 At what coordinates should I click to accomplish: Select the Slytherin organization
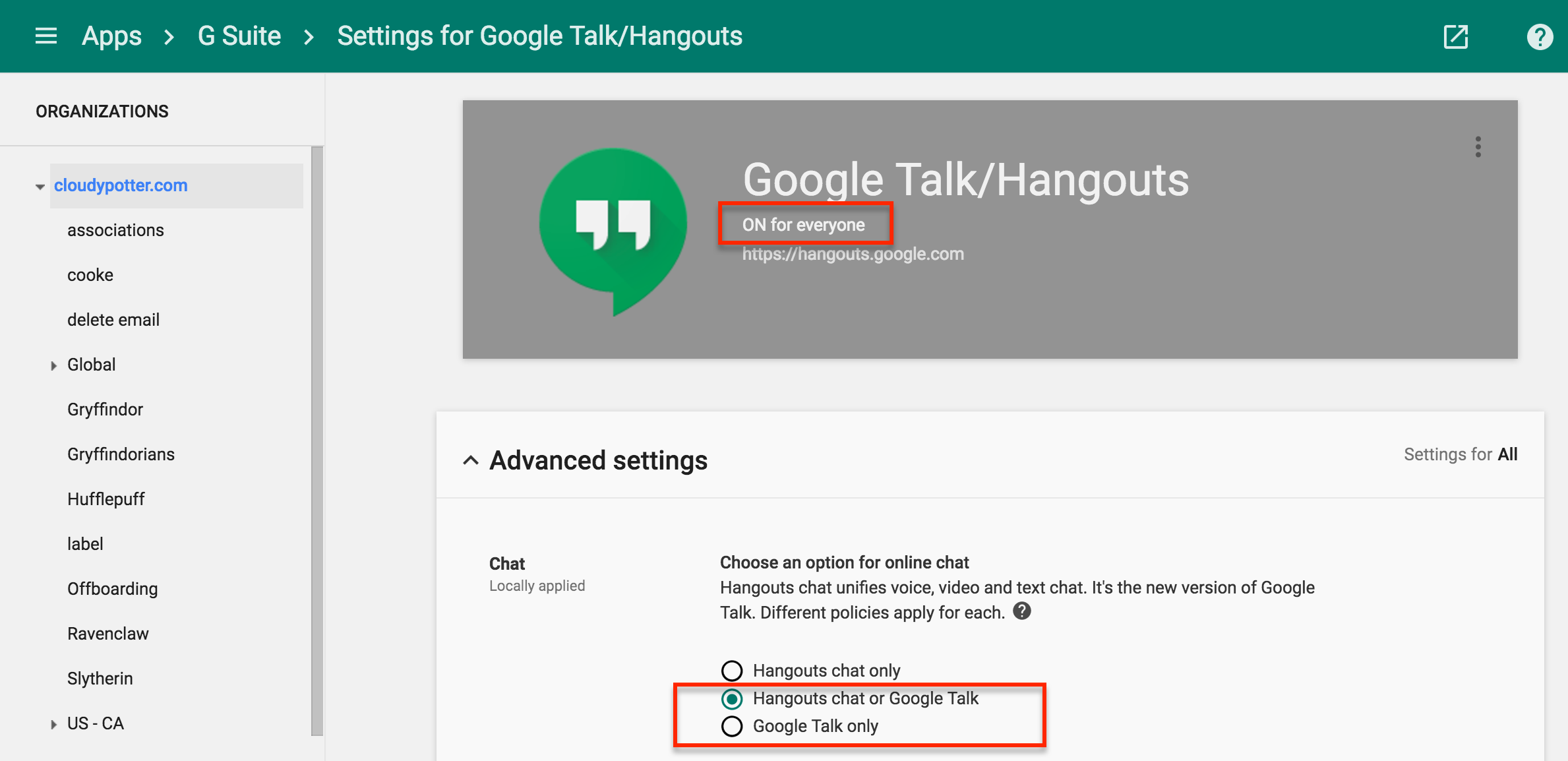[x=100, y=679]
